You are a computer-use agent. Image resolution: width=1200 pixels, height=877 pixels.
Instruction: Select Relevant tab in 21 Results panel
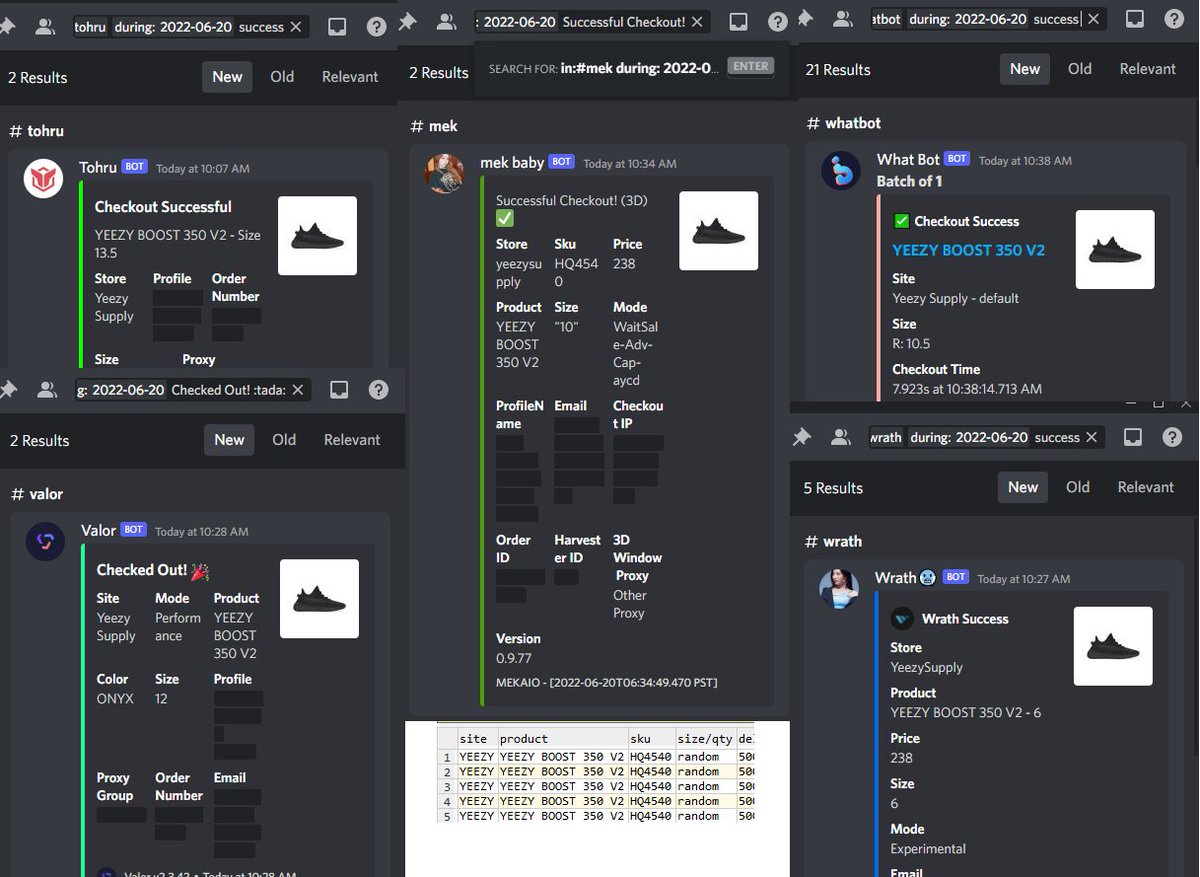[1148, 69]
